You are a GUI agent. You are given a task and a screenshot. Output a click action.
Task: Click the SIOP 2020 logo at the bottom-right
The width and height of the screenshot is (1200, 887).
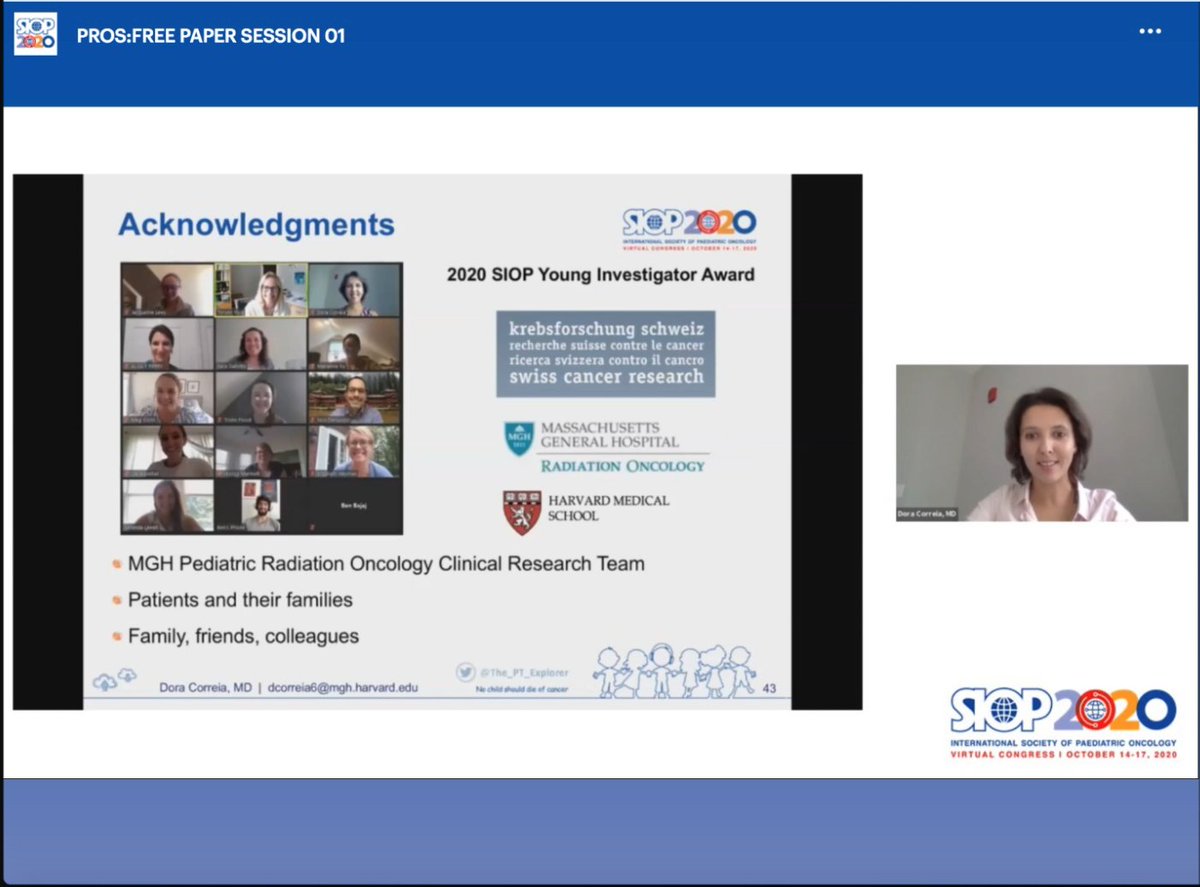coord(1065,715)
